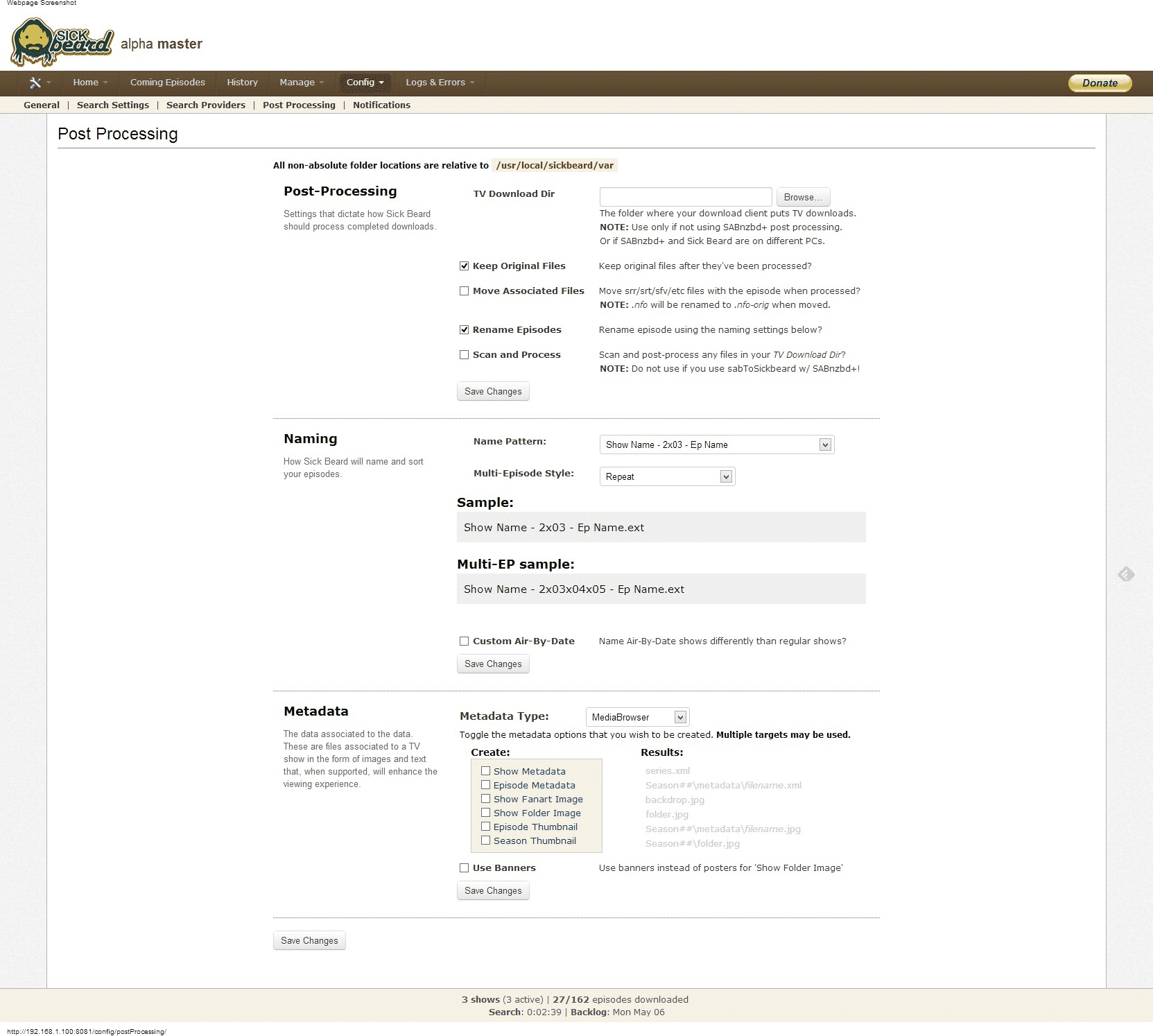Save Changes in Post-Processing section
Image resolution: width=1153 pixels, height=1036 pixels.
tap(493, 392)
